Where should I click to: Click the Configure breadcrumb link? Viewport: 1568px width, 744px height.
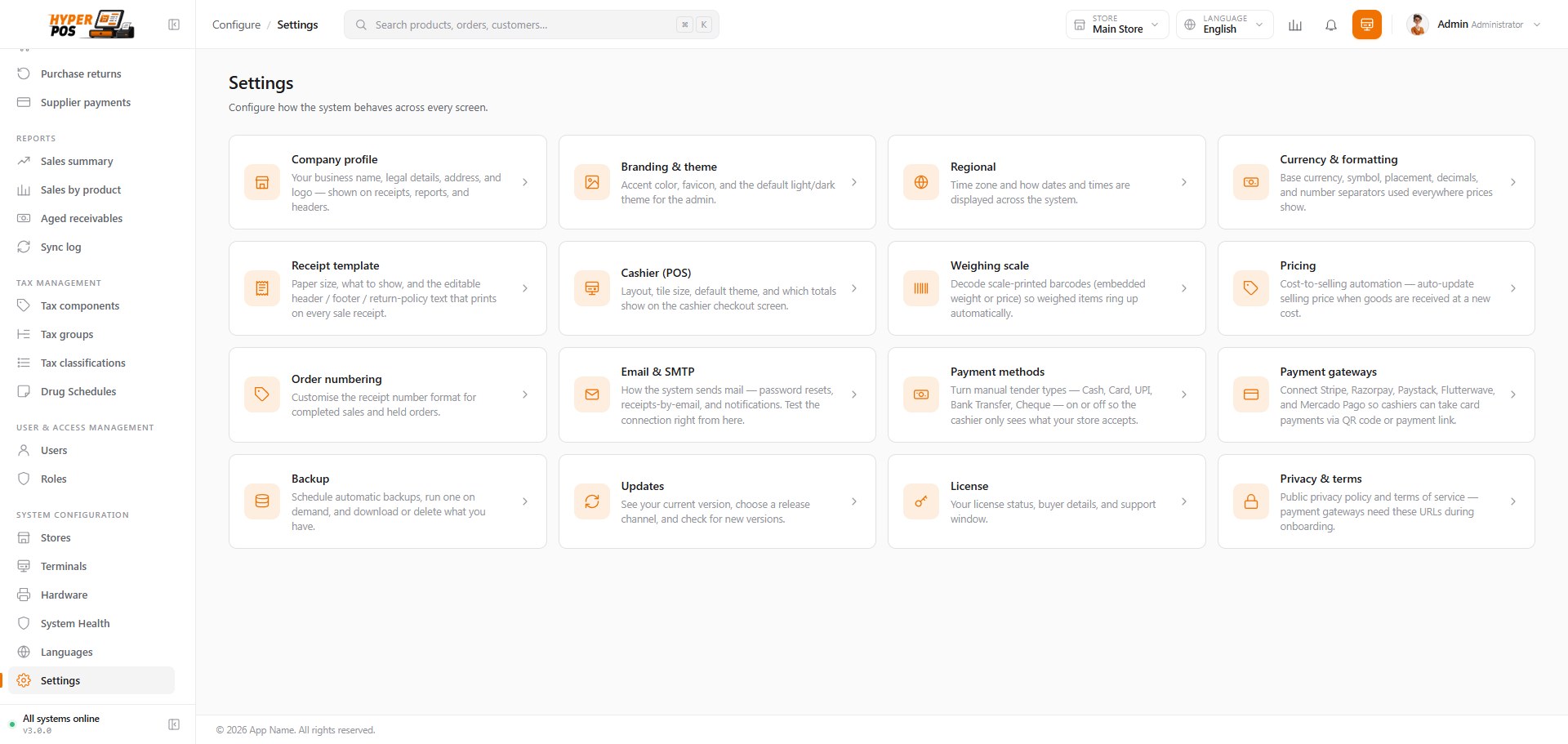tap(236, 25)
